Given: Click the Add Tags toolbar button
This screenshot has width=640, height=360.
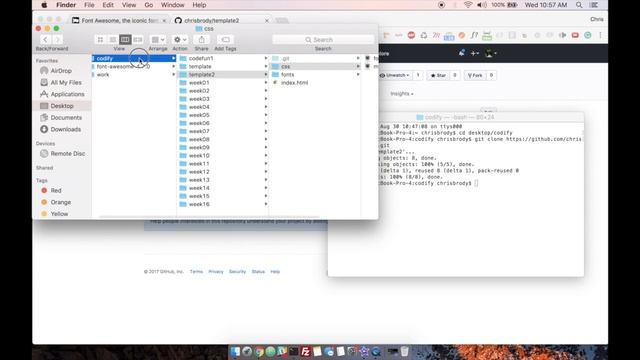Looking at the screenshot, I should pyautogui.click(x=225, y=40).
